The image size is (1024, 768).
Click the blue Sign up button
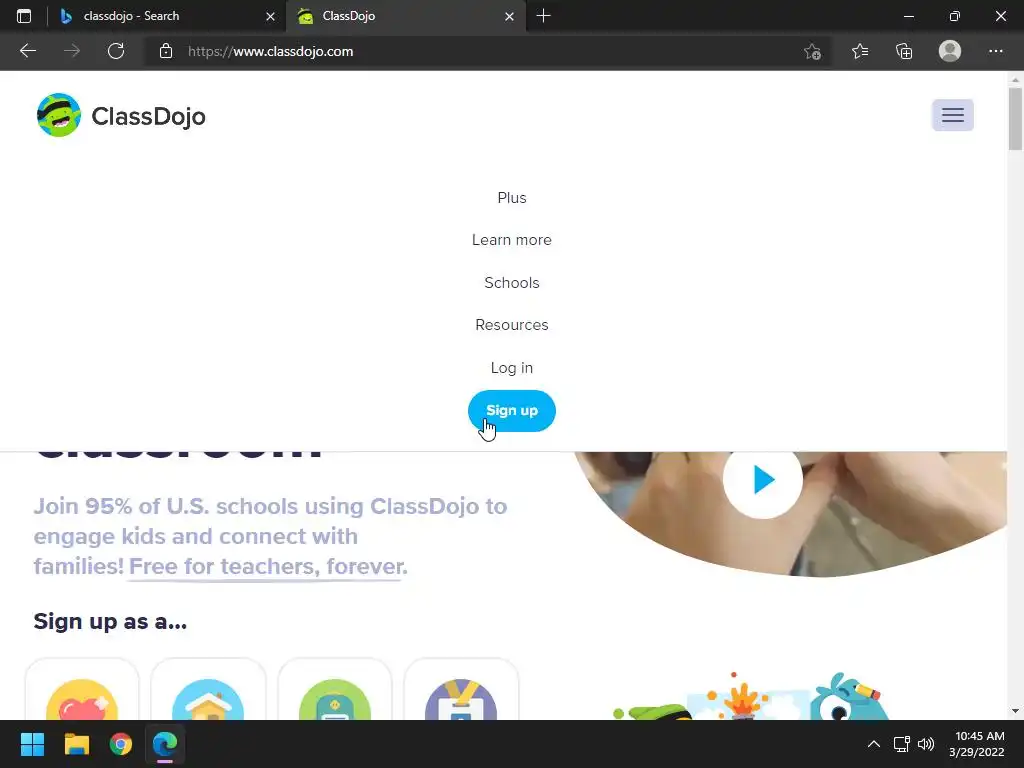tap(511, 411)
